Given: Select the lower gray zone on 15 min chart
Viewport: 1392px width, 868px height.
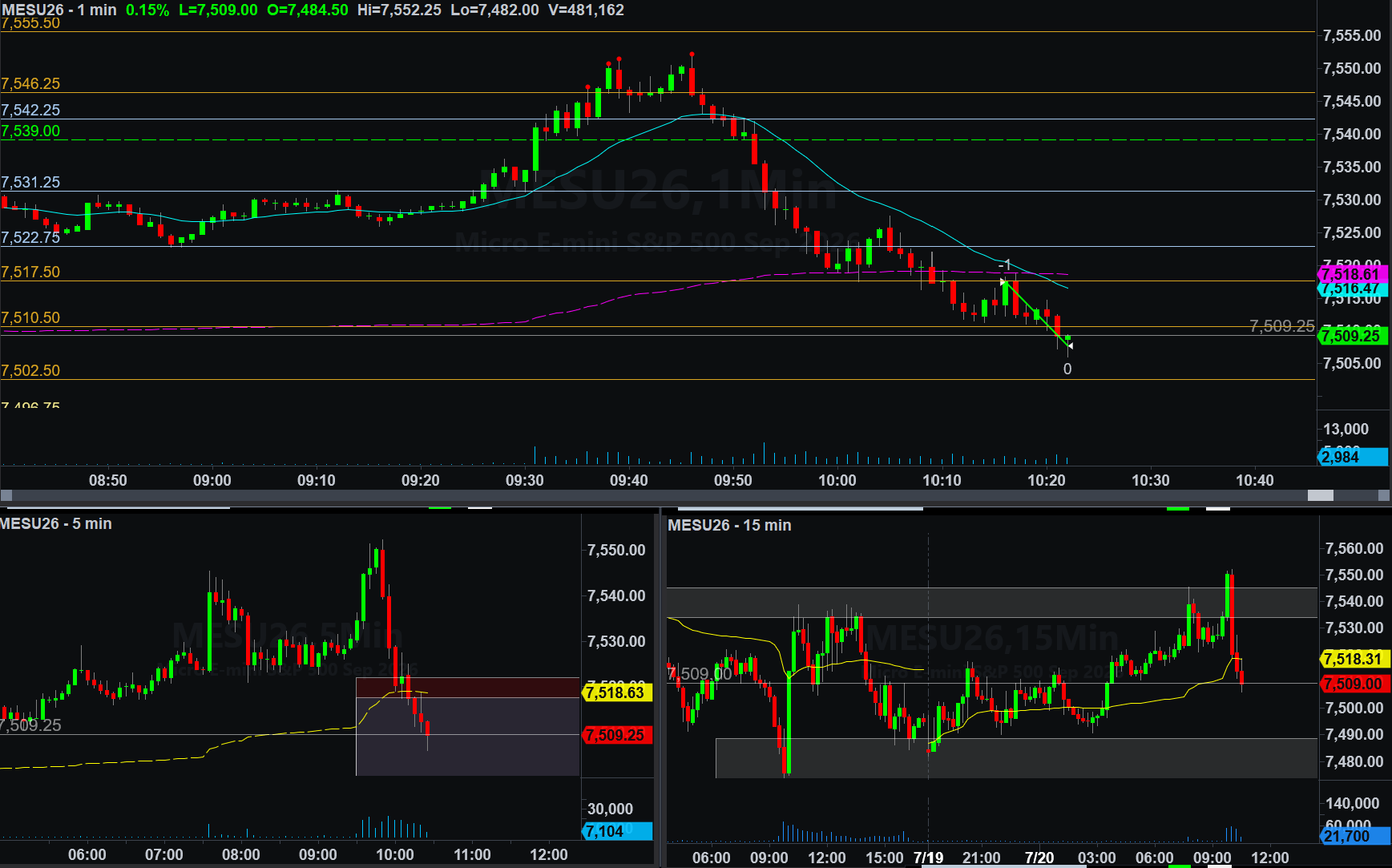Looking at the screenshot, I should pyautogui.click(x=1016, y=758).
